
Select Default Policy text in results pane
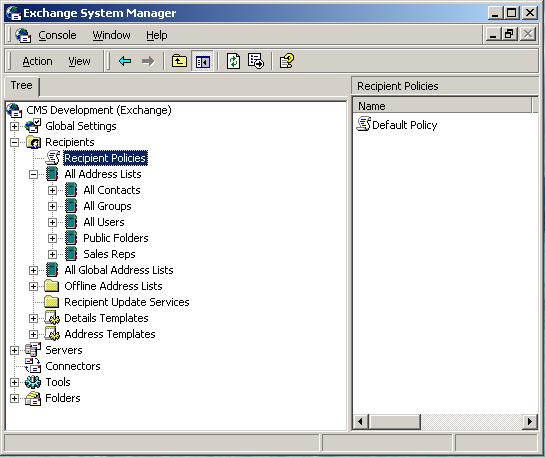coord(405,125)
